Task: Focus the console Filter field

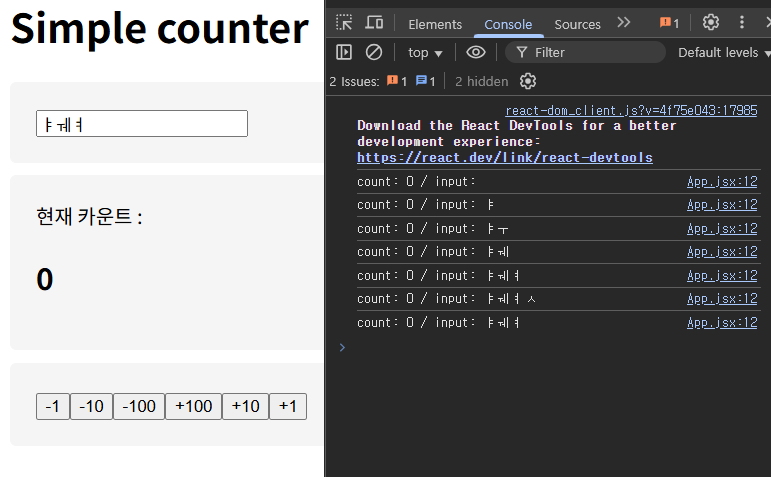Action: point(585,52)
